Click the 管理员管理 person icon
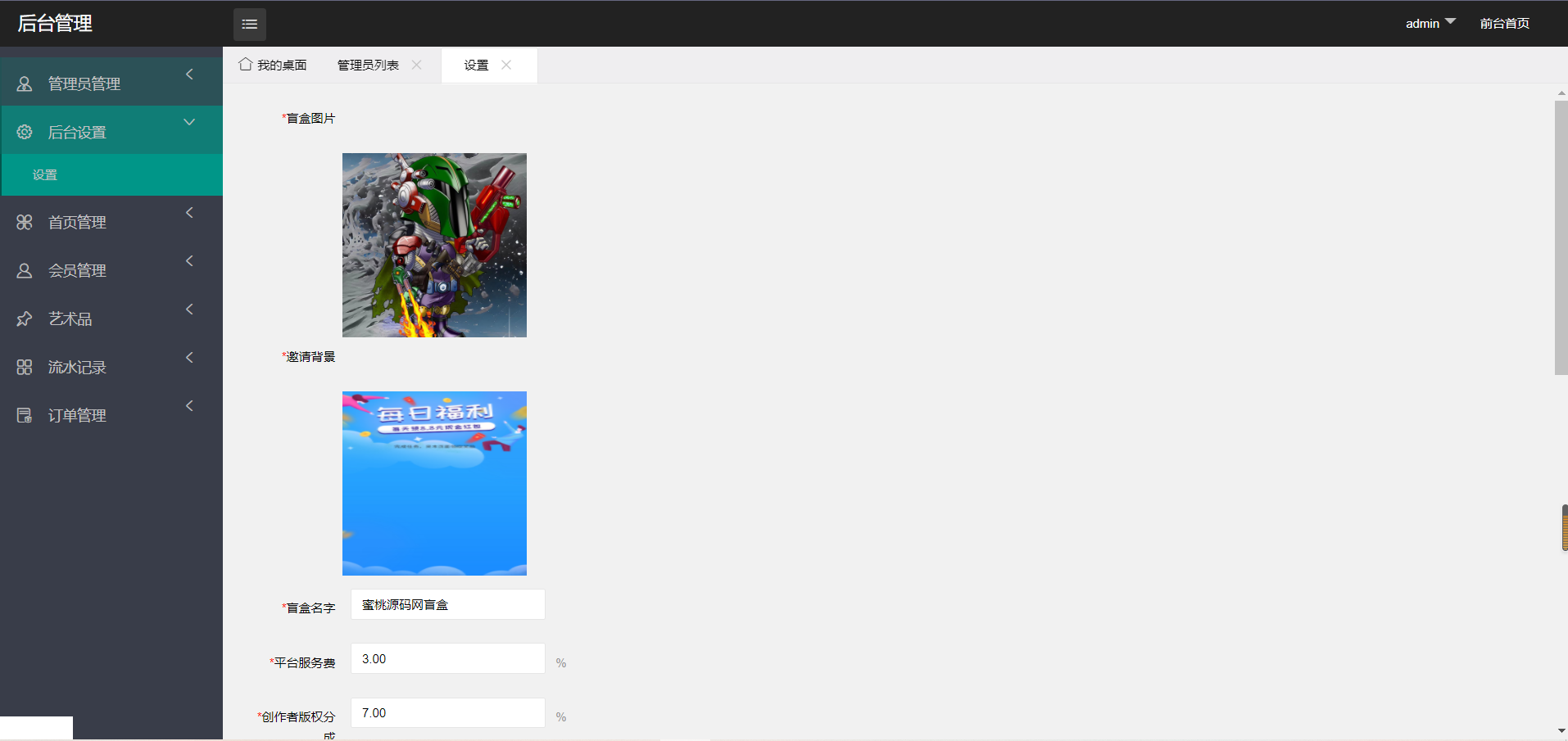 click(25, 84)
